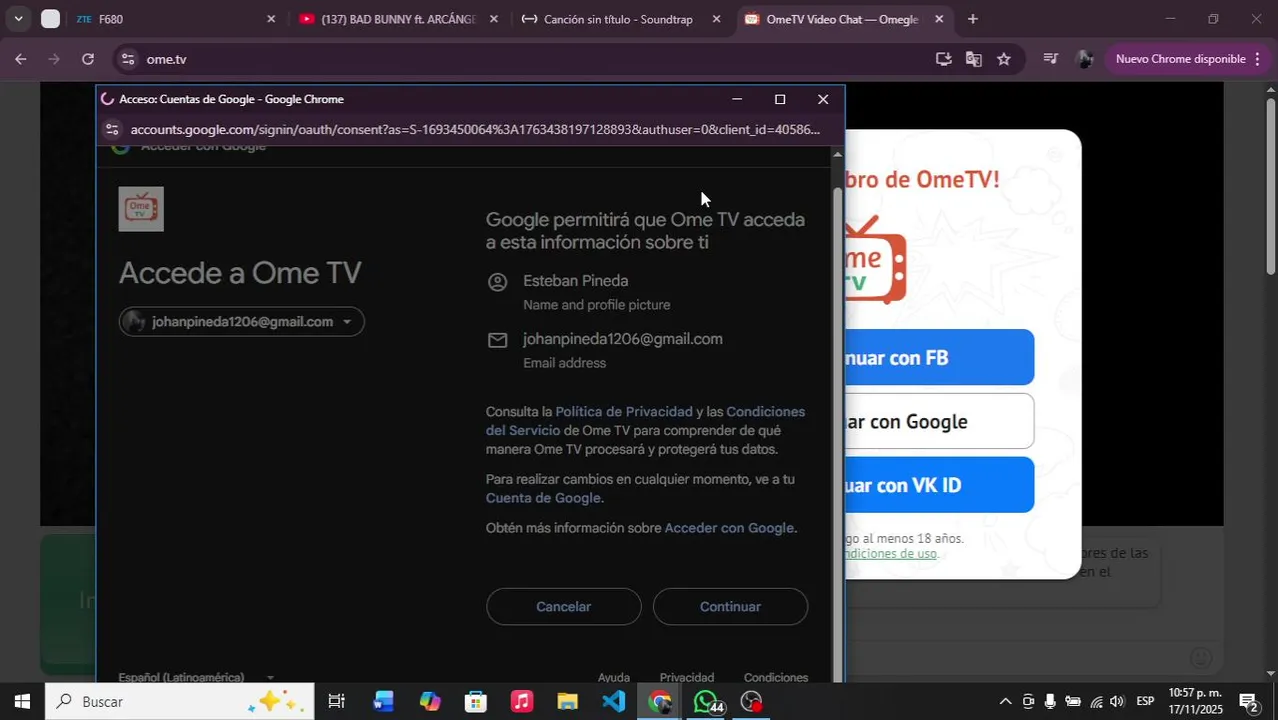Viewport: 1278px width, 720px height.
Task: Open the Windows Start menu
Action: click(x=21, y=702)
